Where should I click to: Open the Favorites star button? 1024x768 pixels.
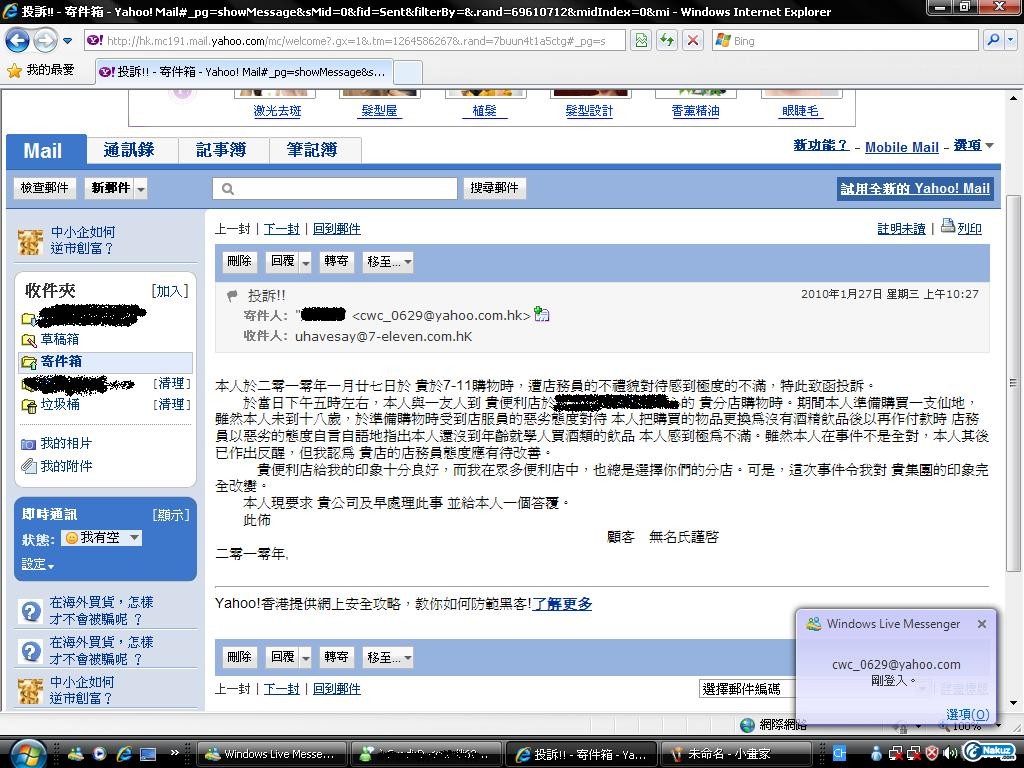point(41,70)
